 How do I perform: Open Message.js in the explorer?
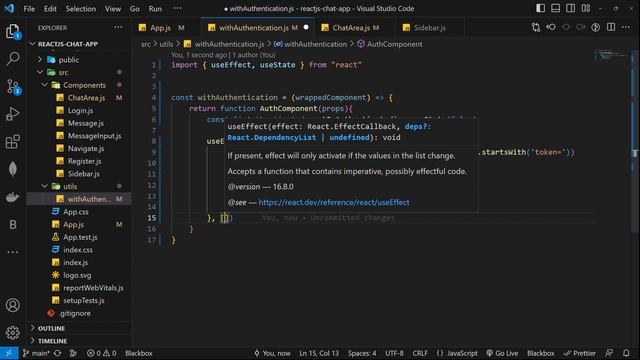coord(86,123)
